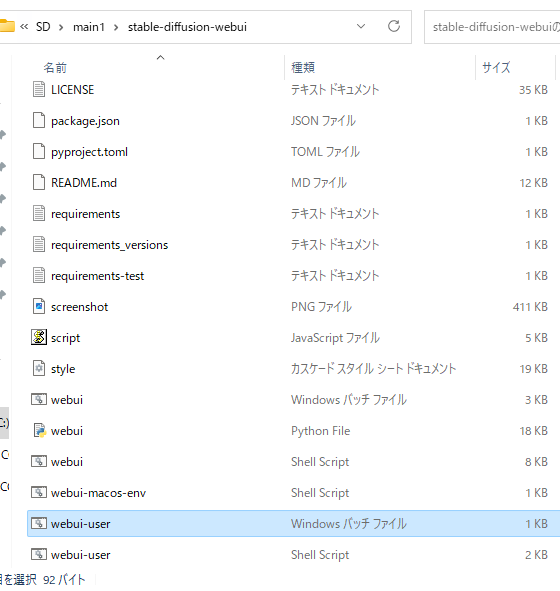This screenshot has height=591, width=560.
Task: Select the requirements file name
Action: coord(86,214)
